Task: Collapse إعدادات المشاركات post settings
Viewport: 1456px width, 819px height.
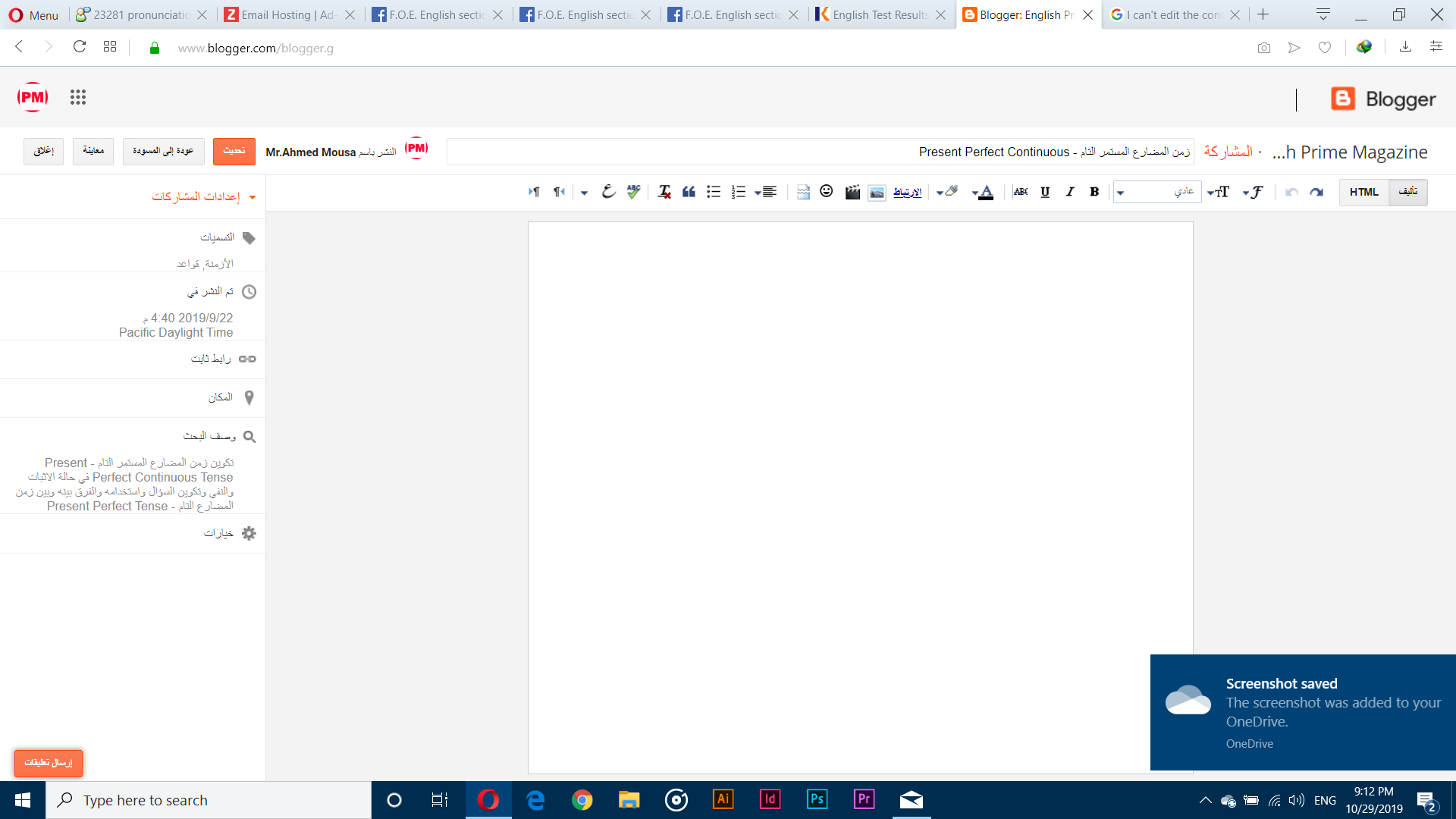Action: (x=203, y=196)
